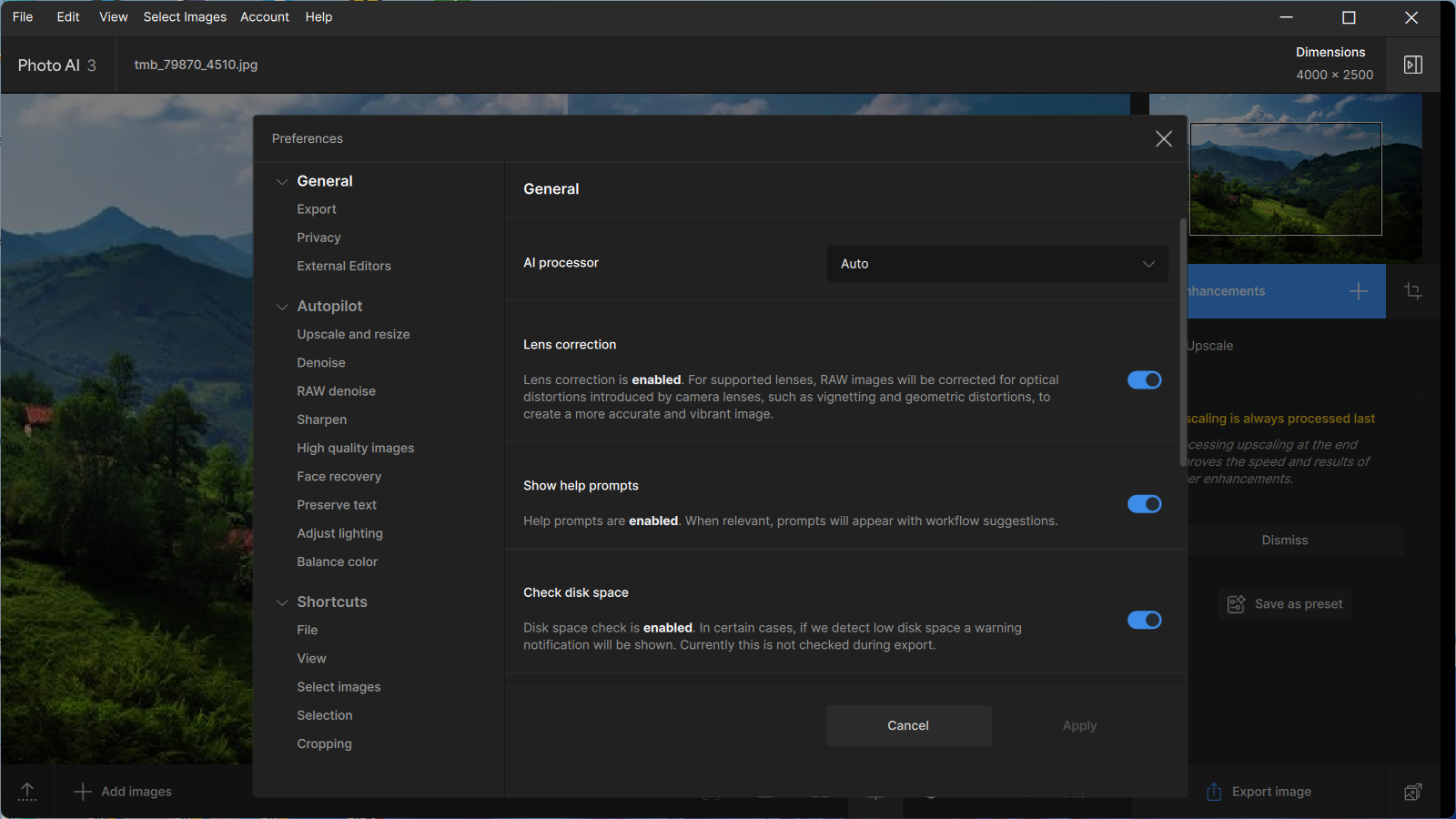Collapse the Shortcuts tree section
The width and height of the screenshot is (1456, 819).
(282, 602)
